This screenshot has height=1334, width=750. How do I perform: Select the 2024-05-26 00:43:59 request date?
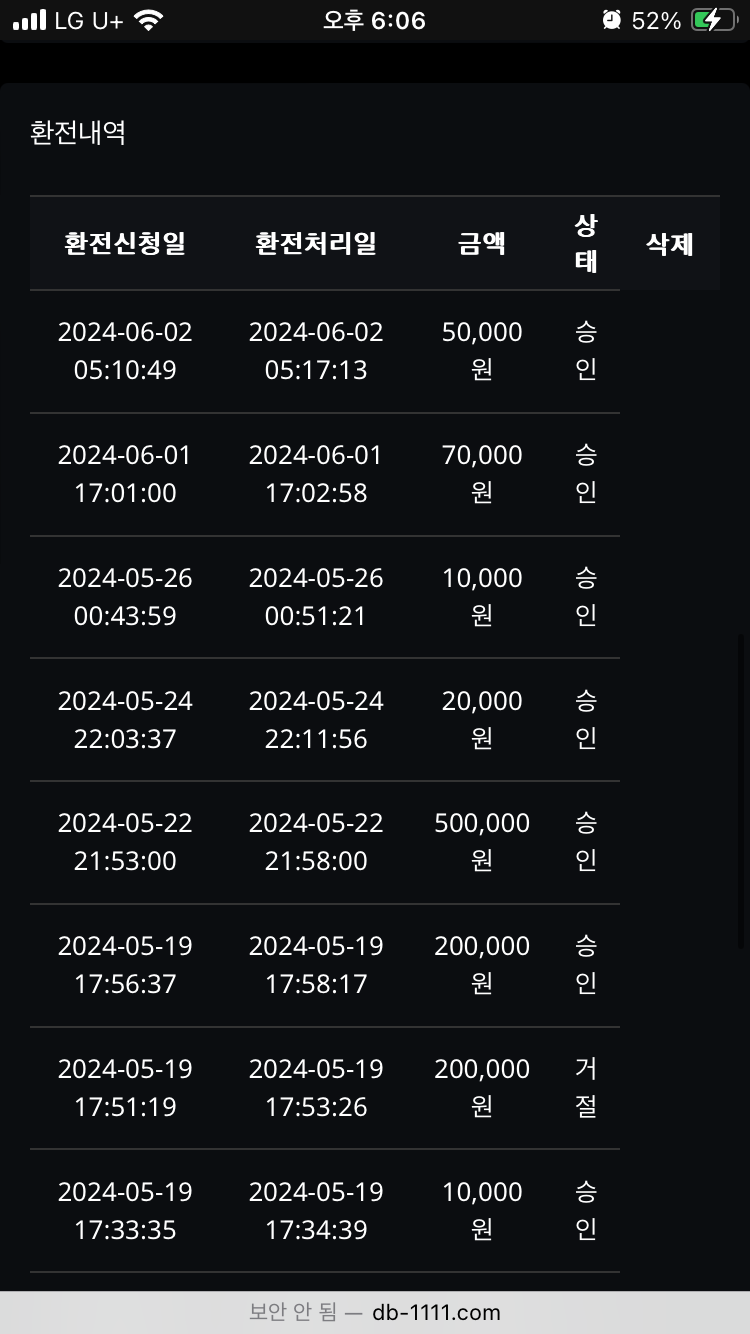coord(125,597)
